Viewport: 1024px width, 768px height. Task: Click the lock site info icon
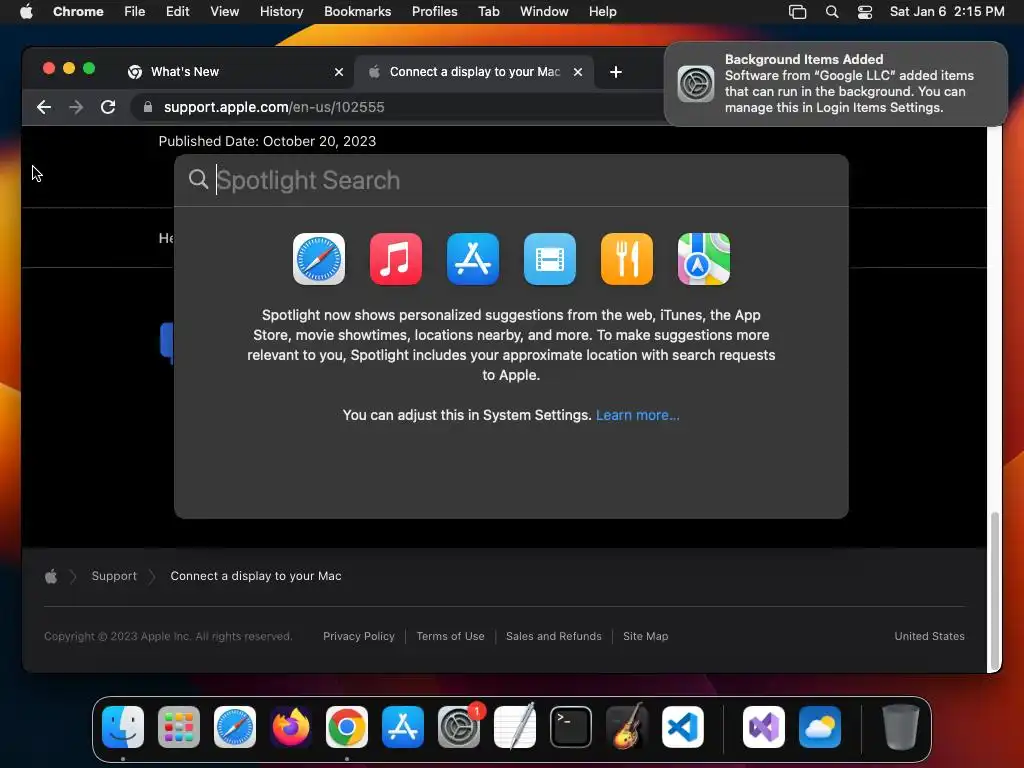[148, 107]
